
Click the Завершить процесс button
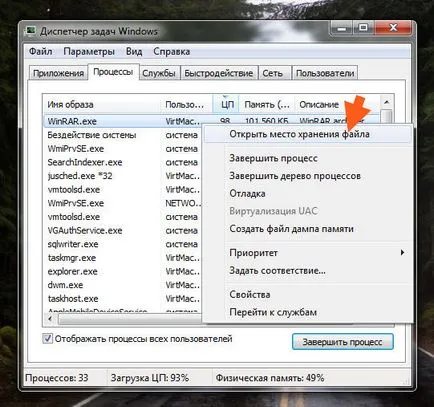point(342,342)
